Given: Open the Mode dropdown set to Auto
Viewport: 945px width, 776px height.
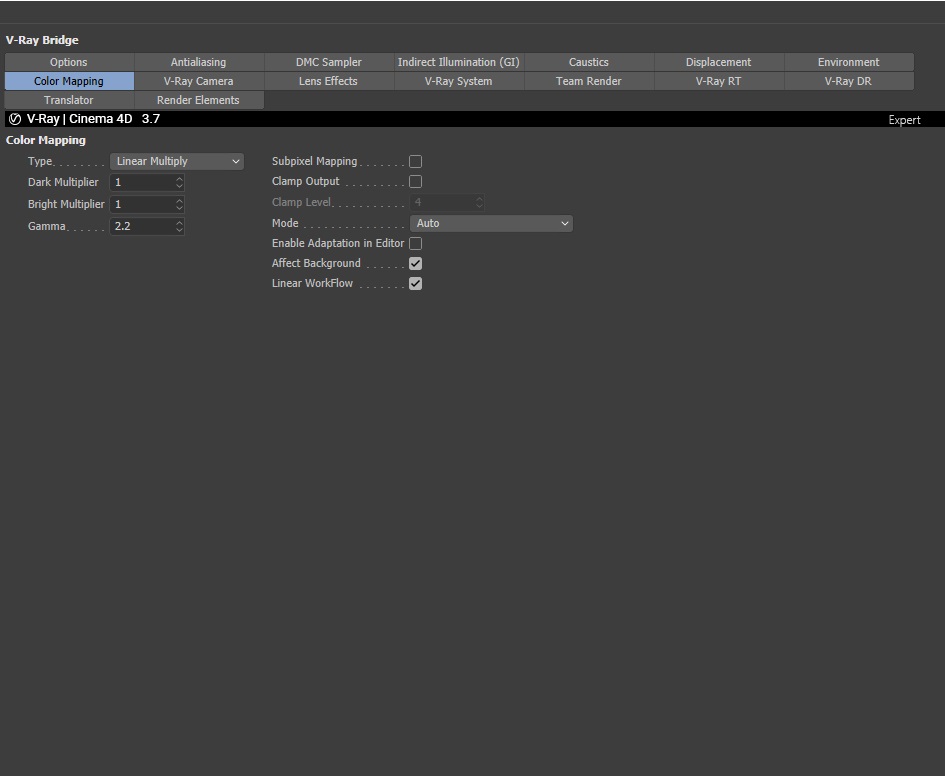Looking at the screenshot, I should tap(491, 224).
